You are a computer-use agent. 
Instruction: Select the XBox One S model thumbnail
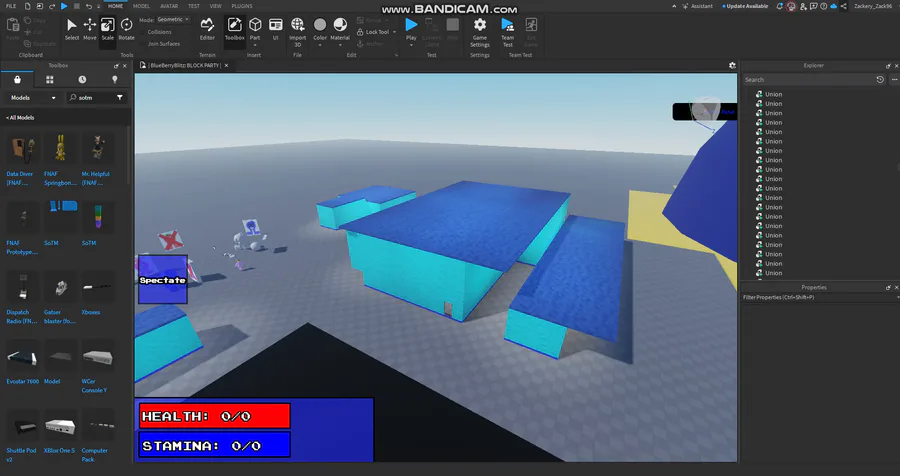pos(60,425)
